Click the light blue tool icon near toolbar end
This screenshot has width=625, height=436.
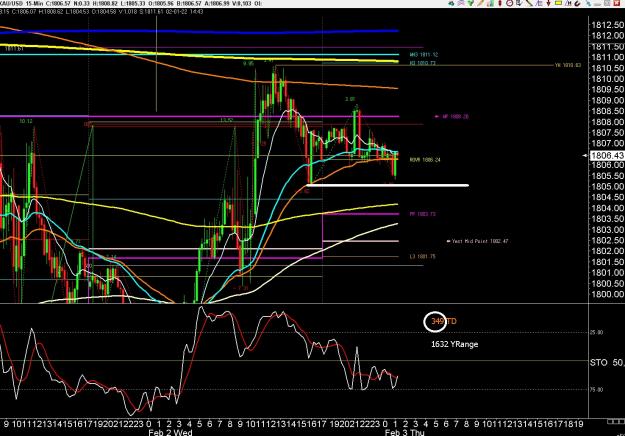pyautogui.click(x=588, y=3)
